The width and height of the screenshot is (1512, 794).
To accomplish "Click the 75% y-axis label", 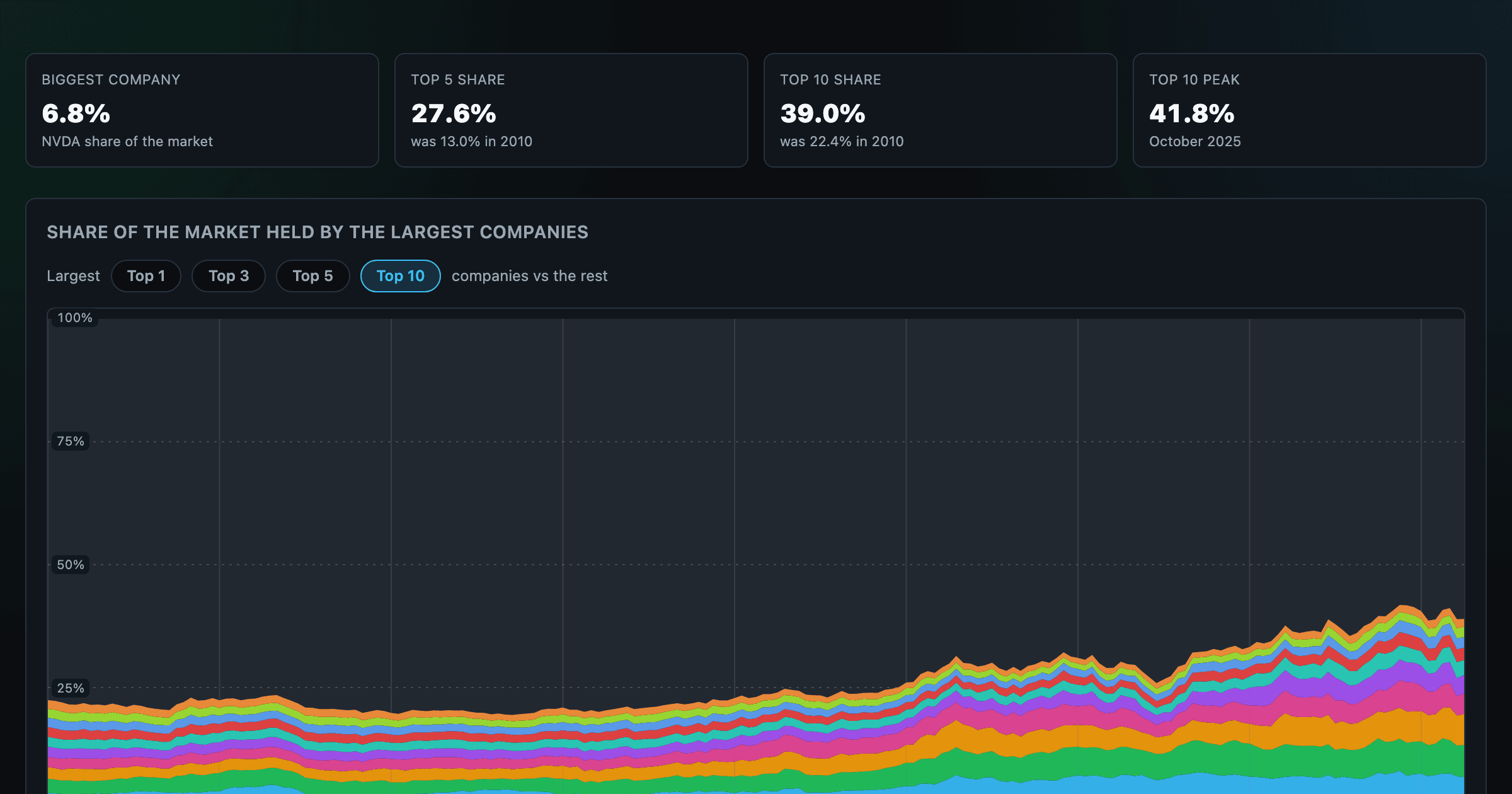I will (x=71, y=442).
